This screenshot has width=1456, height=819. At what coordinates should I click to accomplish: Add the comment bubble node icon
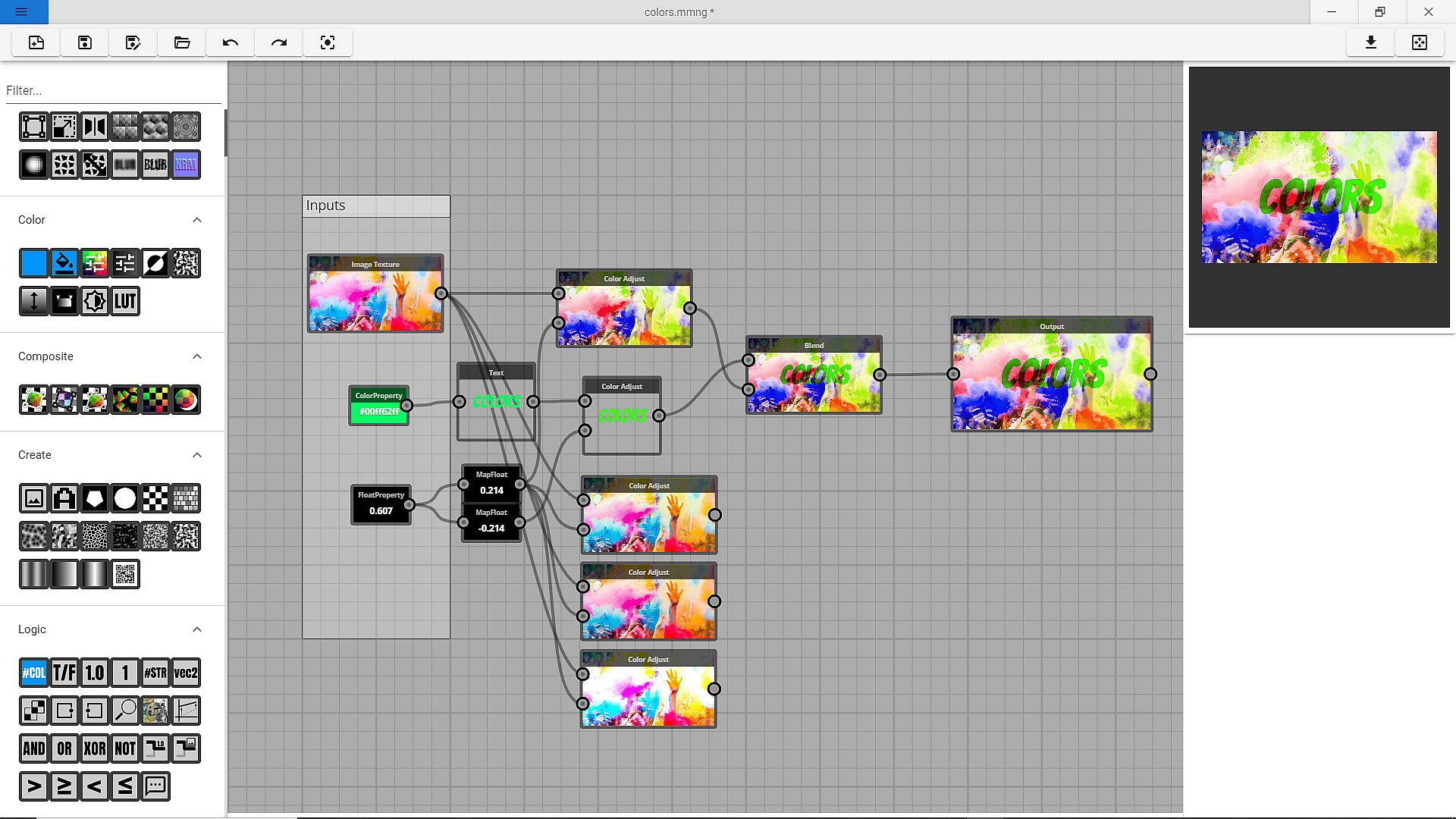click(x=155, y=786)
